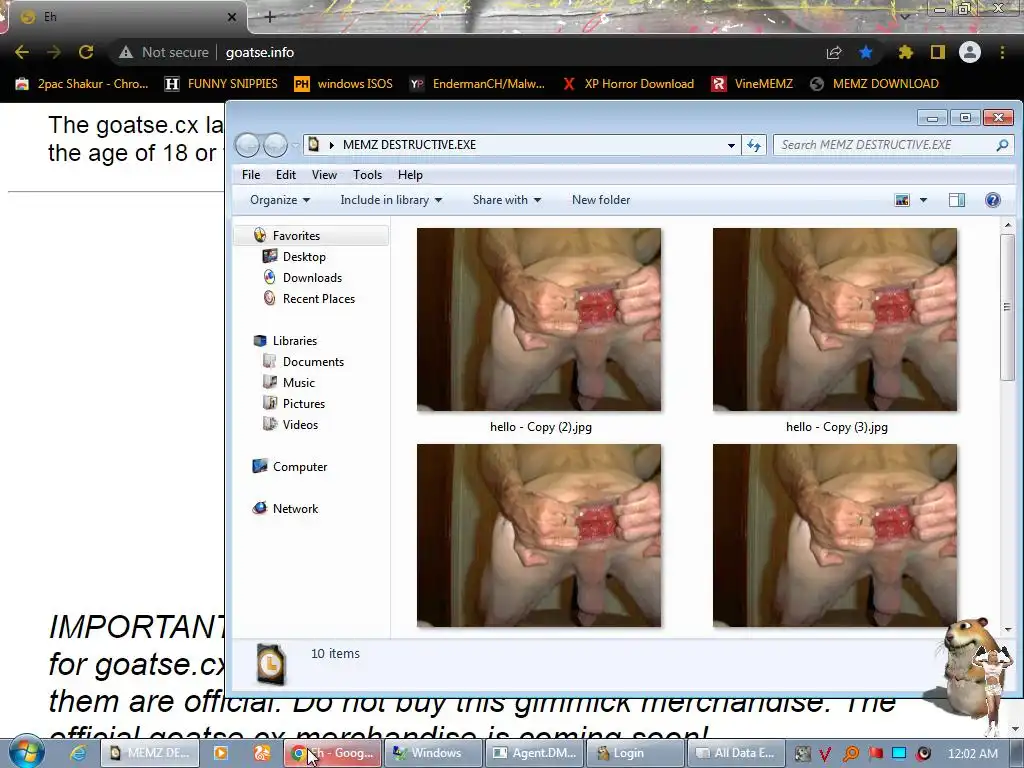The width and height of the screenshot is (1024, 768).
Task: Open Chrome extensions puzzle icon
Action: tap(906, 52)
